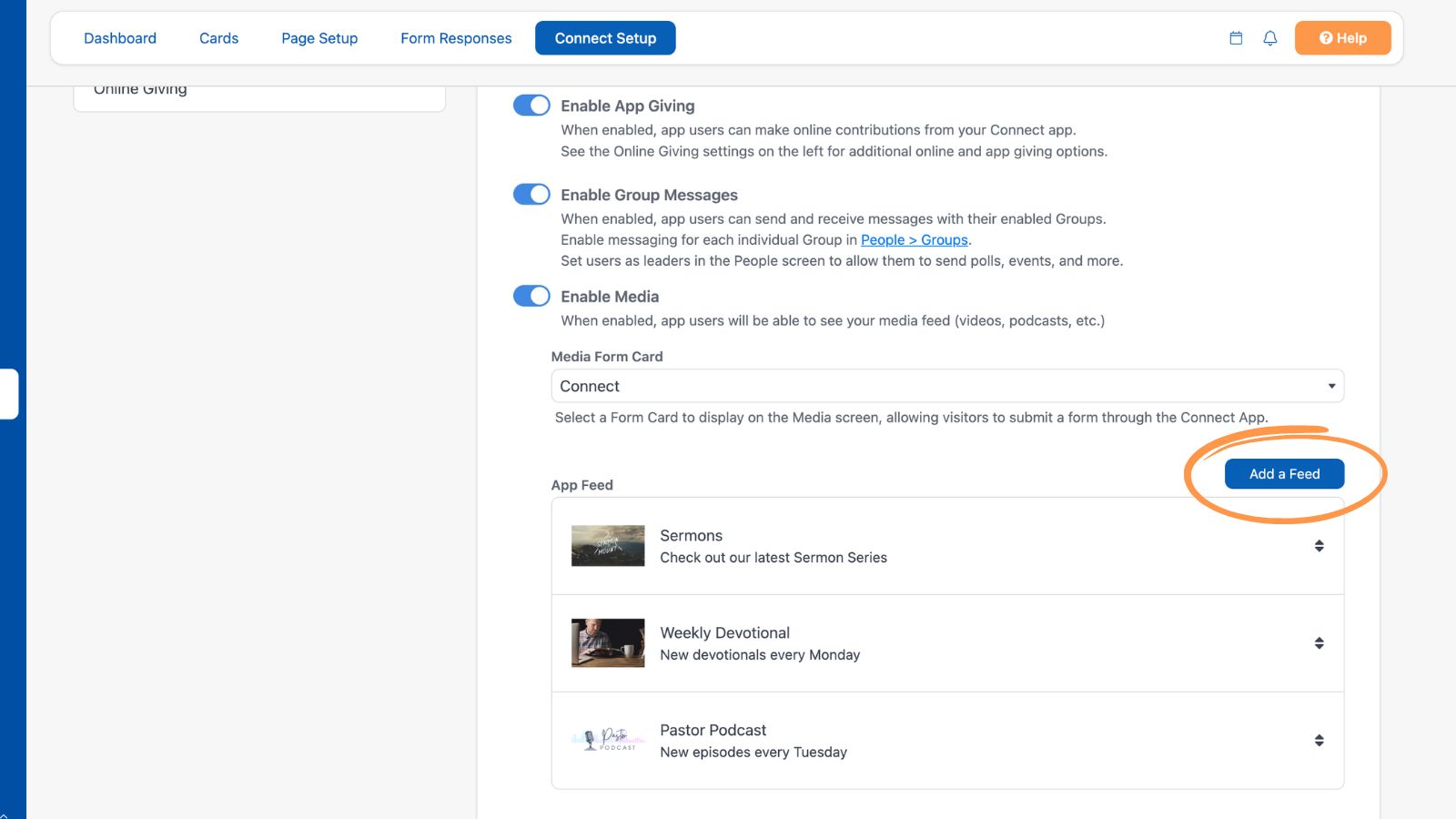Viewport: 1456px width, 819px height.
Task: Reorder the Weekly Devotional feed sort arrows
Action: 1319,643
